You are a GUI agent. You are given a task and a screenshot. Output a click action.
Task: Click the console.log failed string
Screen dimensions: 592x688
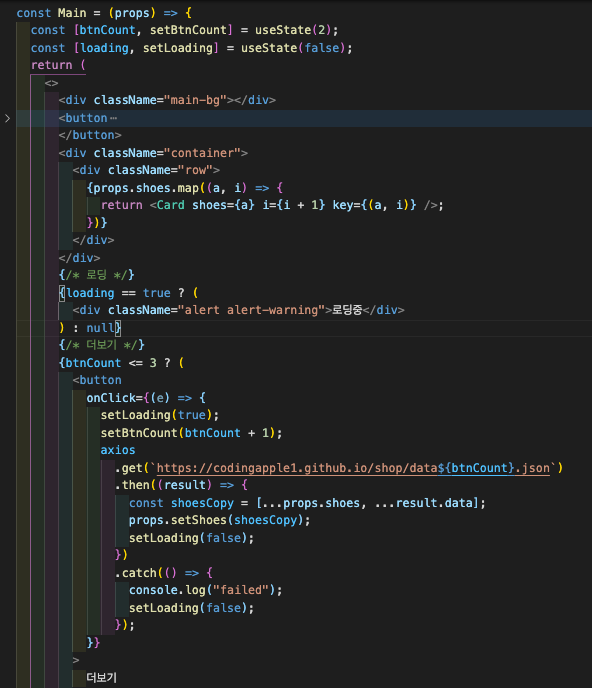[x=240, y=590]
